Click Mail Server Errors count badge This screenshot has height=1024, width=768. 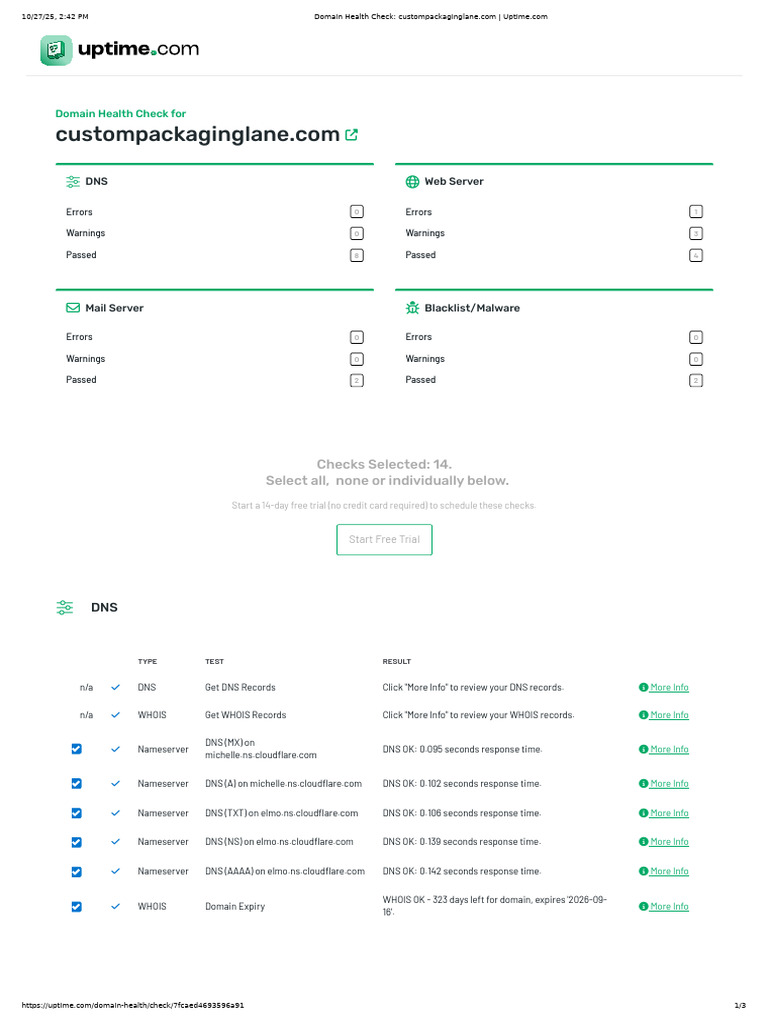(x=357, y=337)
